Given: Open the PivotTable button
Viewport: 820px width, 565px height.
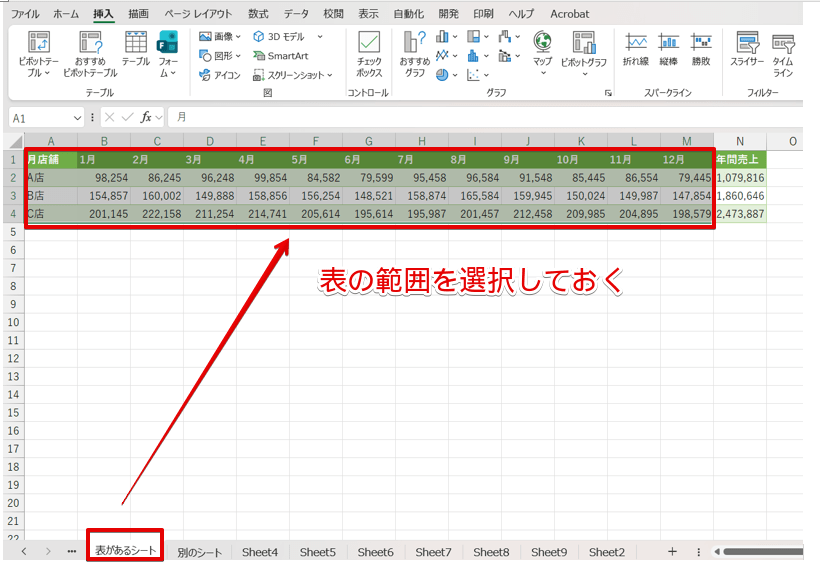Looking at the screenshot, I should [38, 54].
